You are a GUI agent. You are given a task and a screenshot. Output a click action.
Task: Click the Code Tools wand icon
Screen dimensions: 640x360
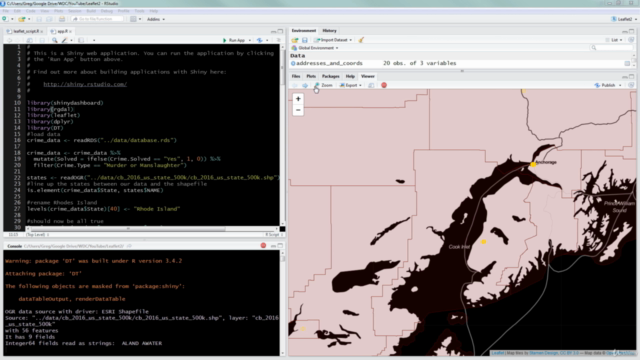pos(65,40)
